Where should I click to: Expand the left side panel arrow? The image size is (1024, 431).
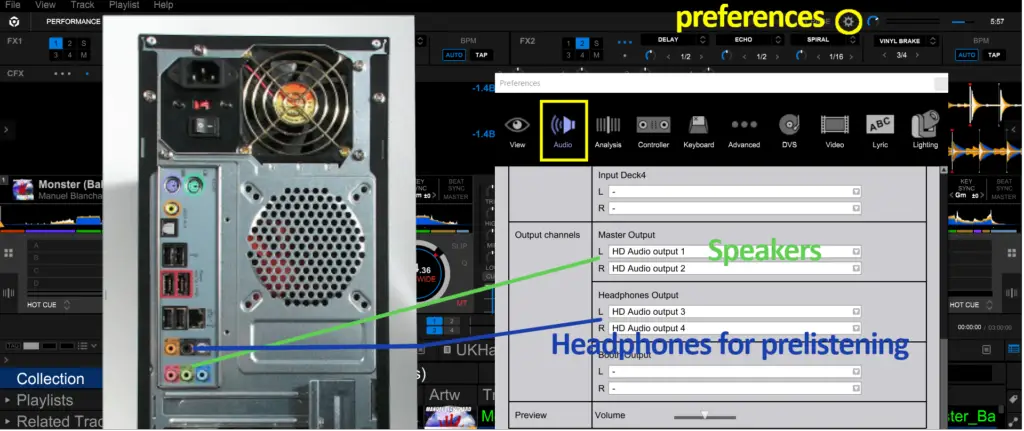(6, 130)
